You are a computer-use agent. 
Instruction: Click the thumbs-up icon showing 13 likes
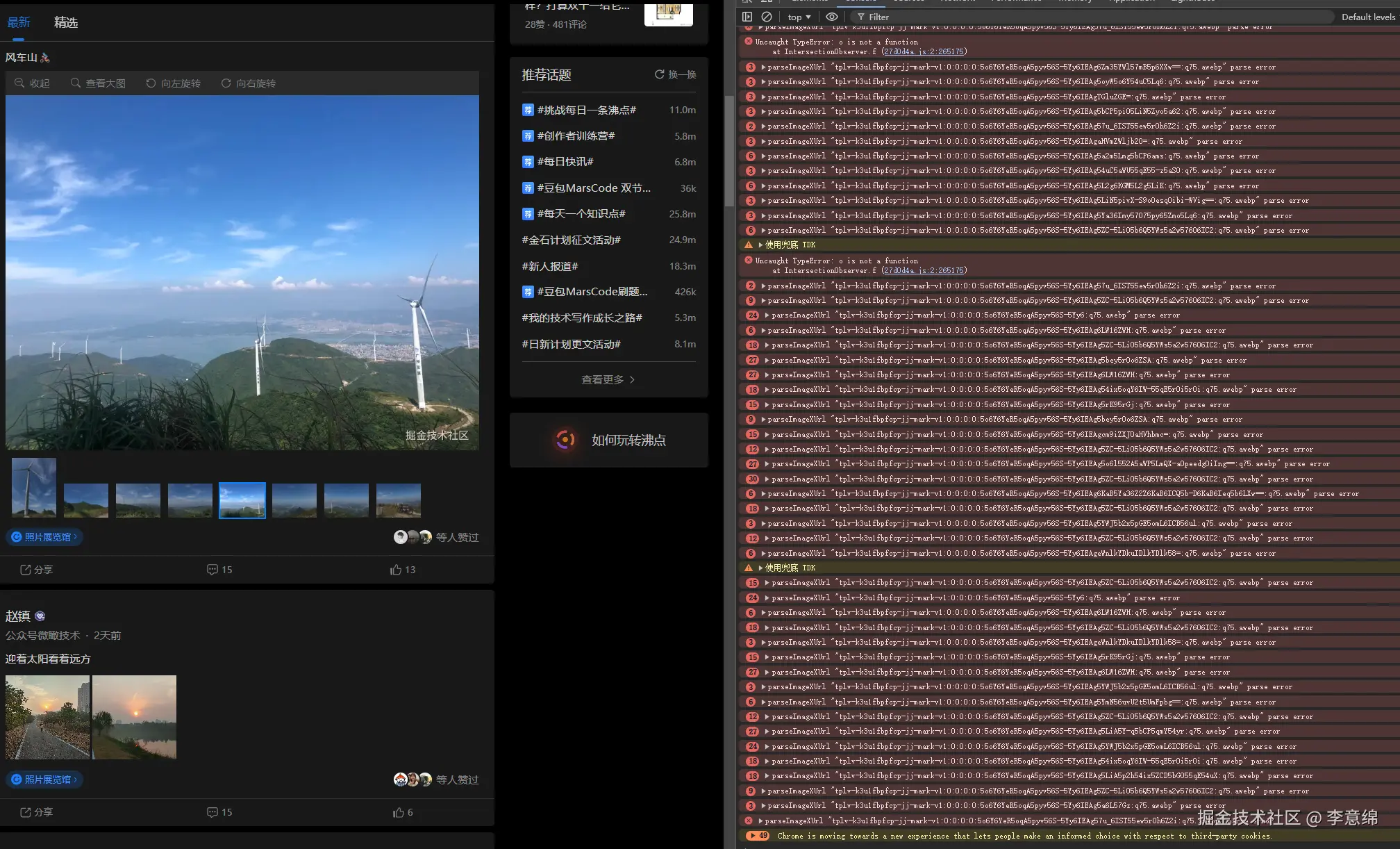(396, 570)
